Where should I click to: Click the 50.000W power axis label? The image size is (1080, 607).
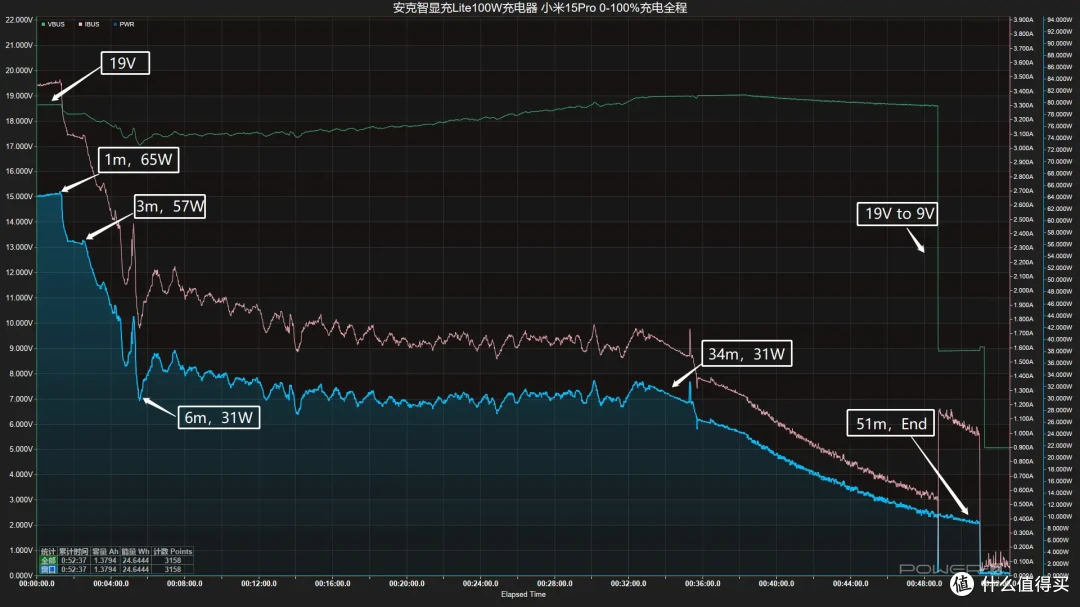click(1059, 280)
